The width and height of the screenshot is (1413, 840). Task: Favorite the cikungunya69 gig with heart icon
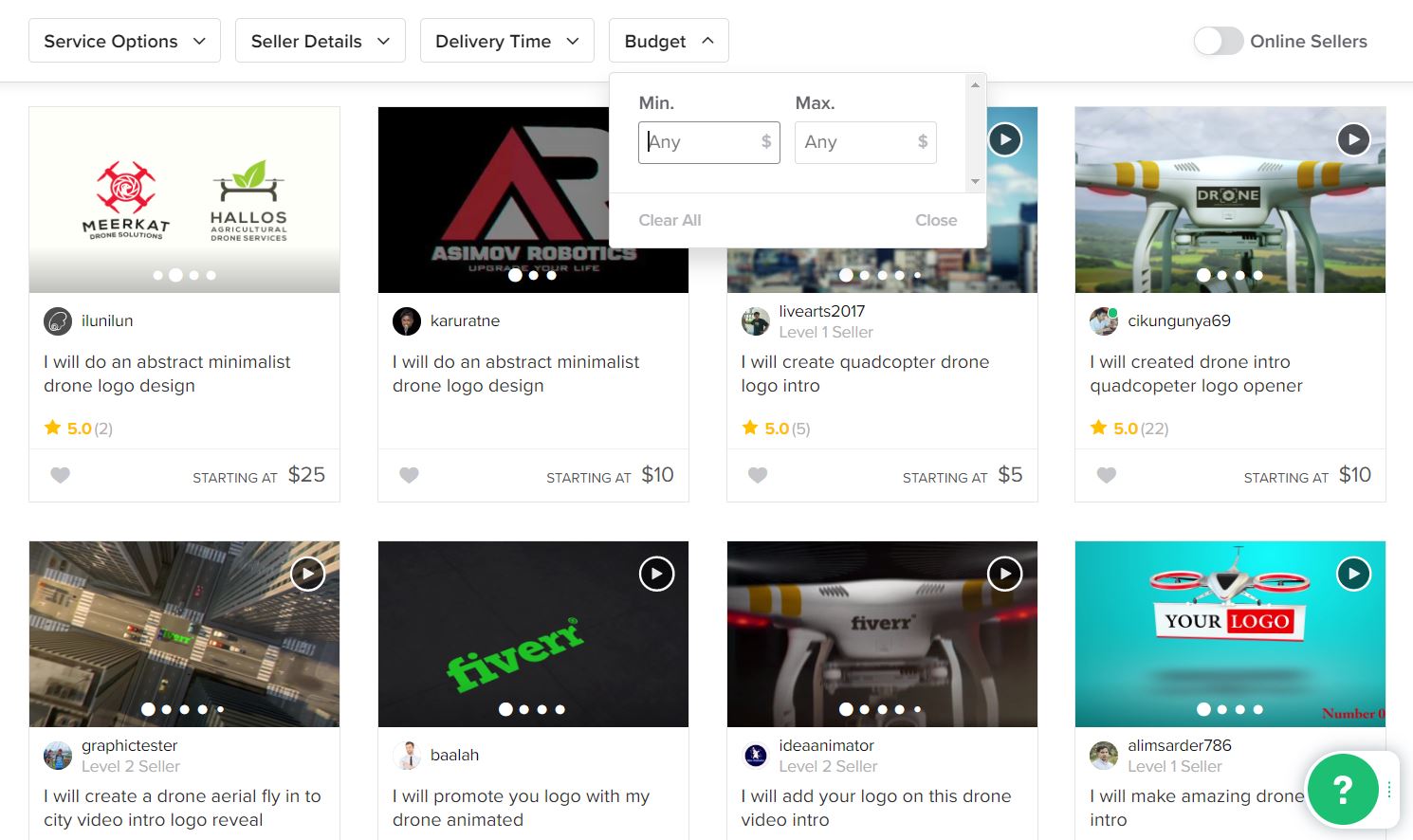click(1107, 475)
